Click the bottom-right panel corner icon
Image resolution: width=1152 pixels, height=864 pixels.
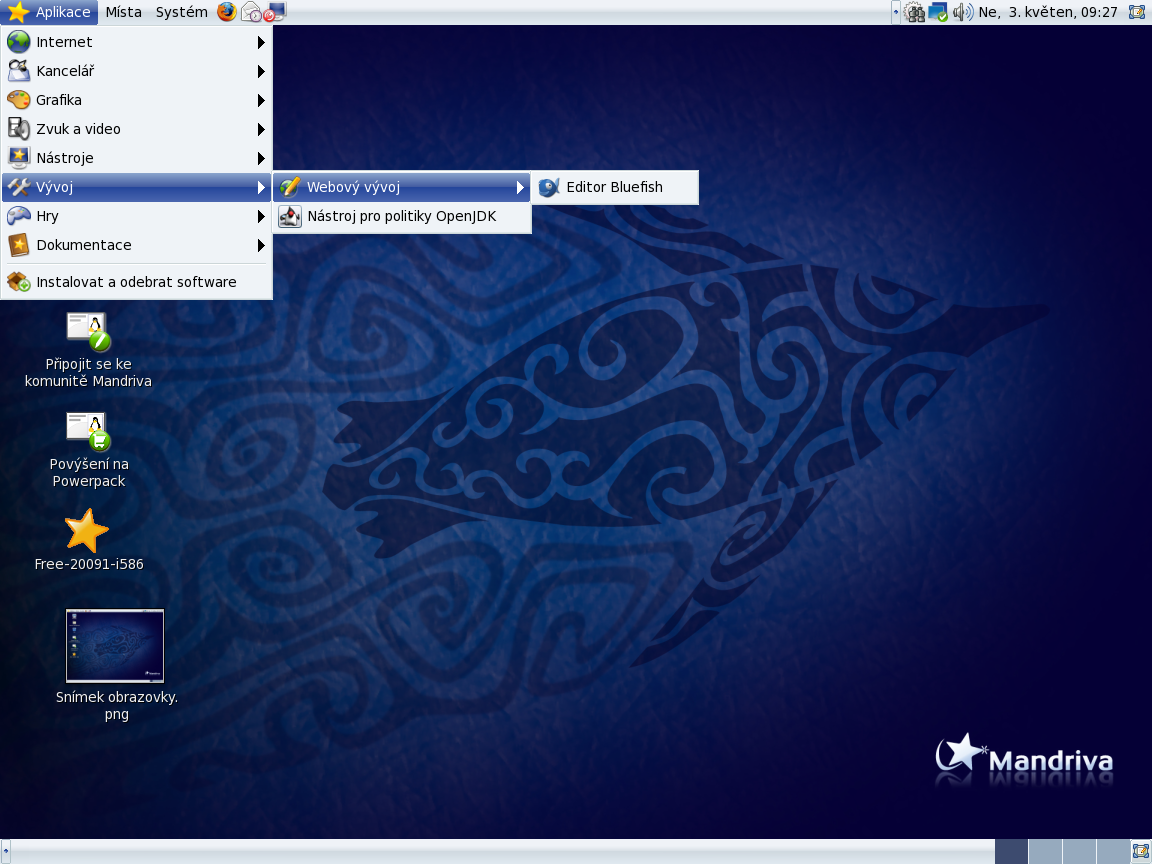[x=1138, y=852]
